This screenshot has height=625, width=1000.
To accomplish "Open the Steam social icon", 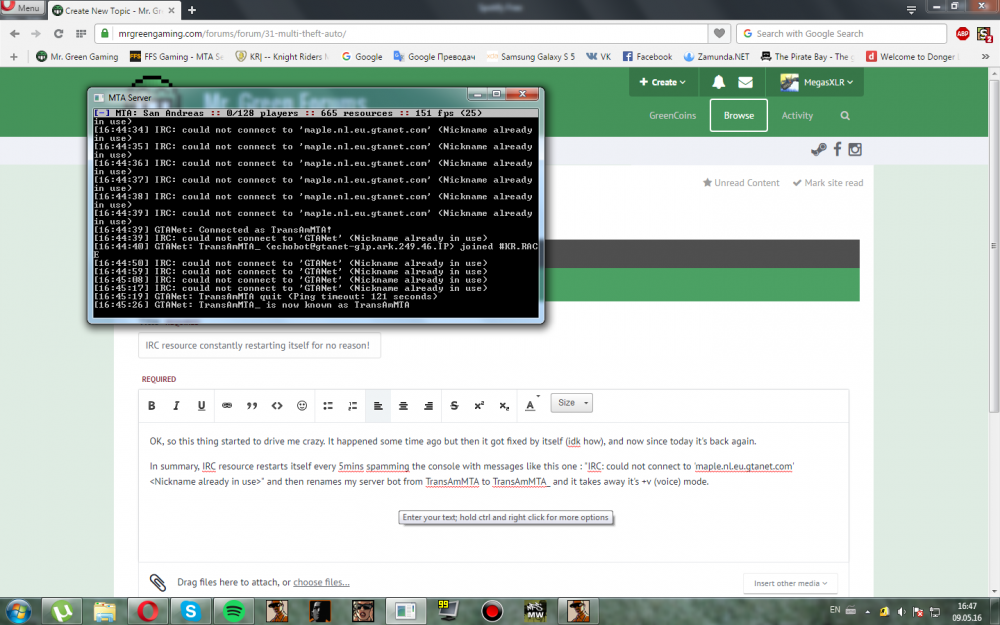I will [818, 150].
